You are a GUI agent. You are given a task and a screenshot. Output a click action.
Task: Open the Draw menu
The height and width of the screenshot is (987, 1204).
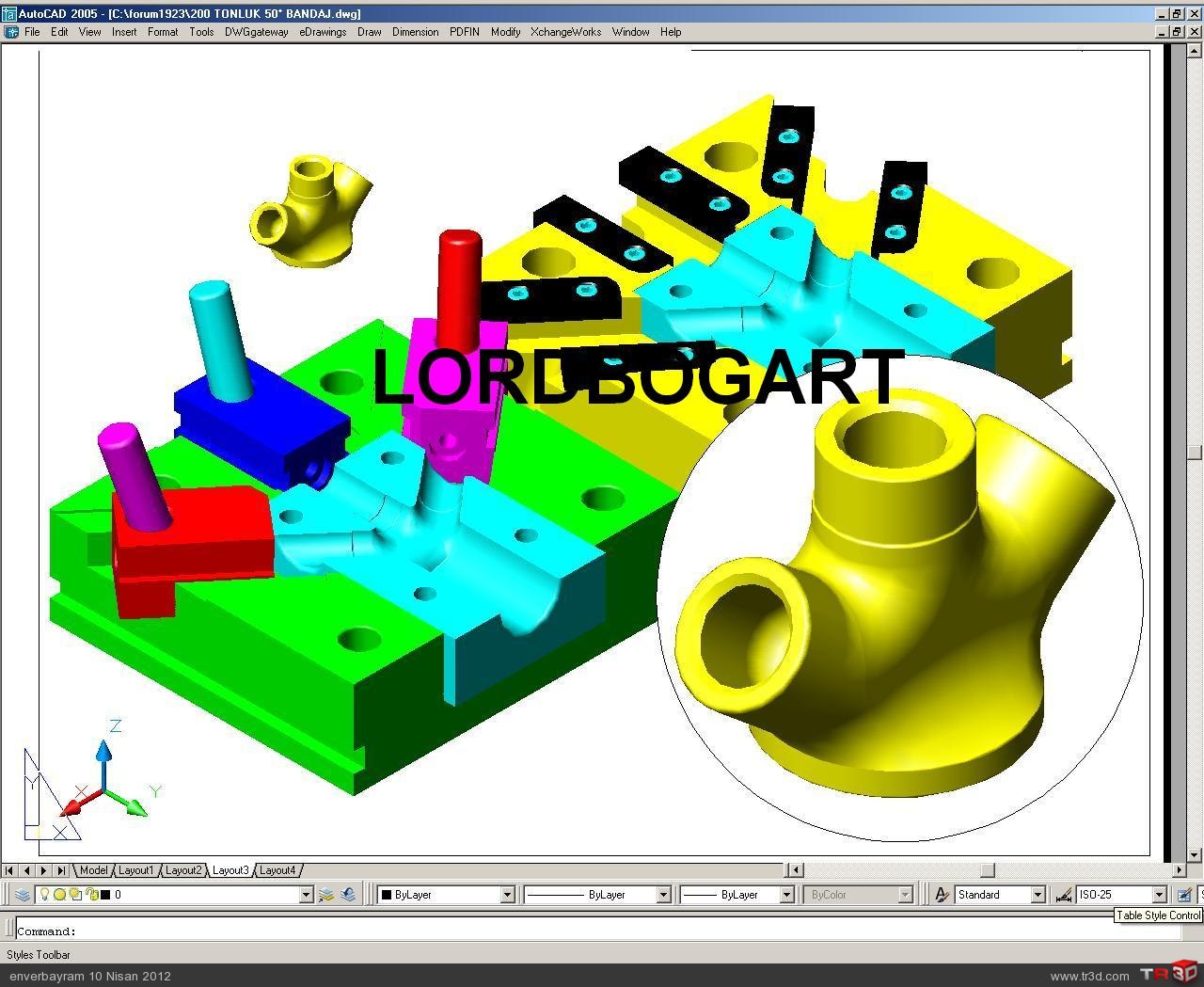pyautogui.click(x=370, y=32)
